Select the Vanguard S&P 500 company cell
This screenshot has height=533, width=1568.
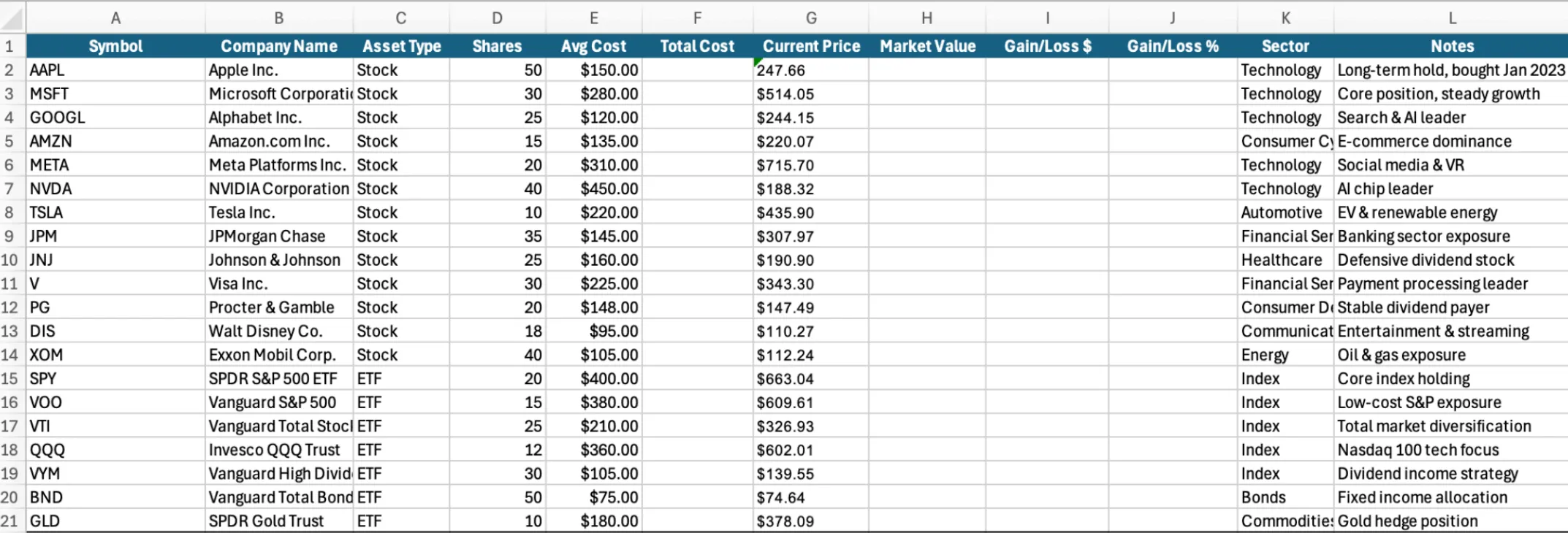tap(278, 402)
